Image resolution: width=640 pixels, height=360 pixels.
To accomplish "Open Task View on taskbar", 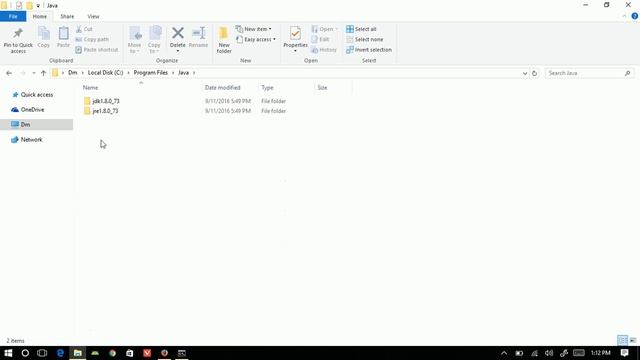I will 42,353.
